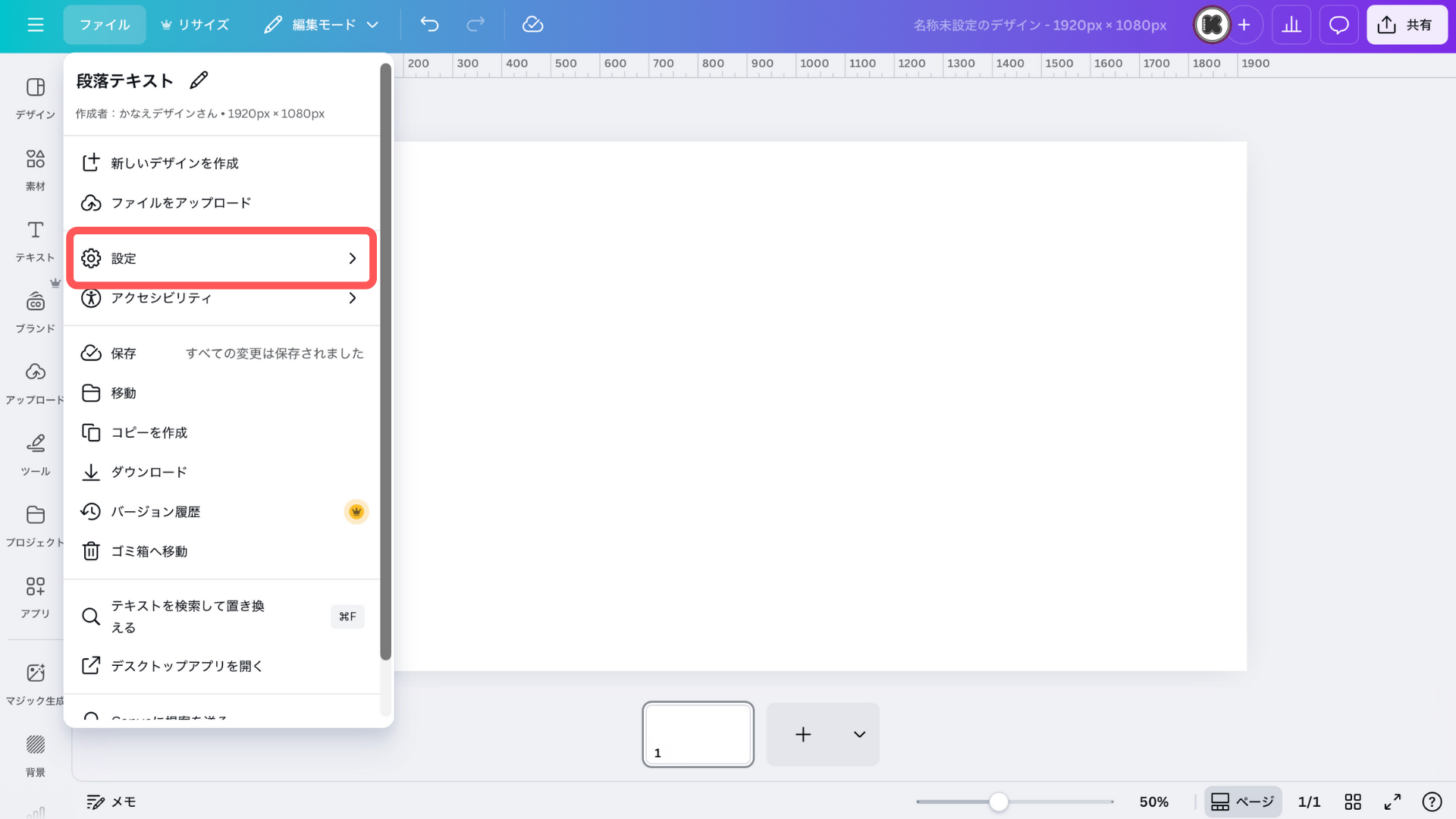
Task: Select コピーを作成 menu item
Action: pyautogui.click(x=222, y=432)
